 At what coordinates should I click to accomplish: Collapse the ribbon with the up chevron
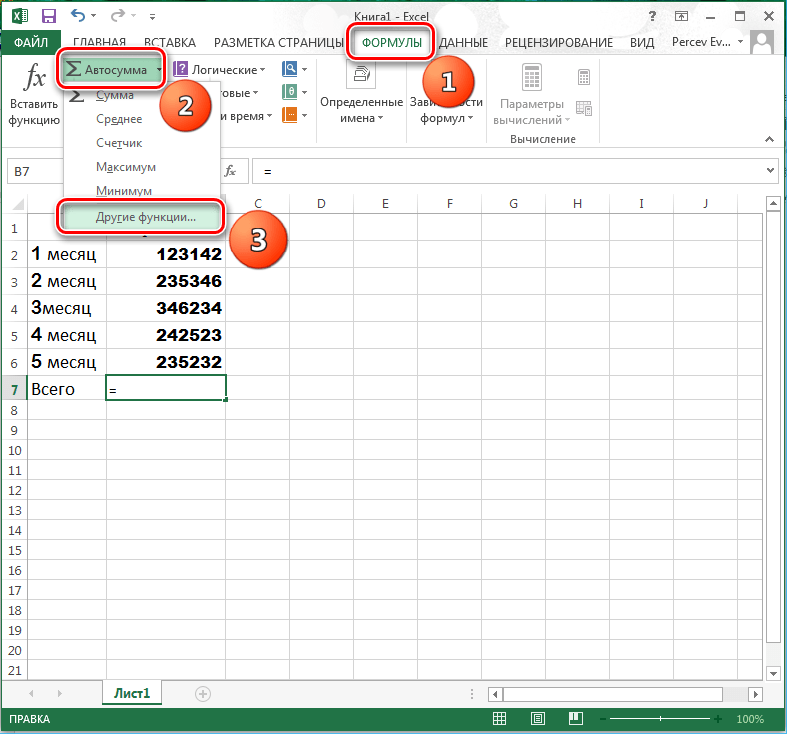[x=769, y=140]
